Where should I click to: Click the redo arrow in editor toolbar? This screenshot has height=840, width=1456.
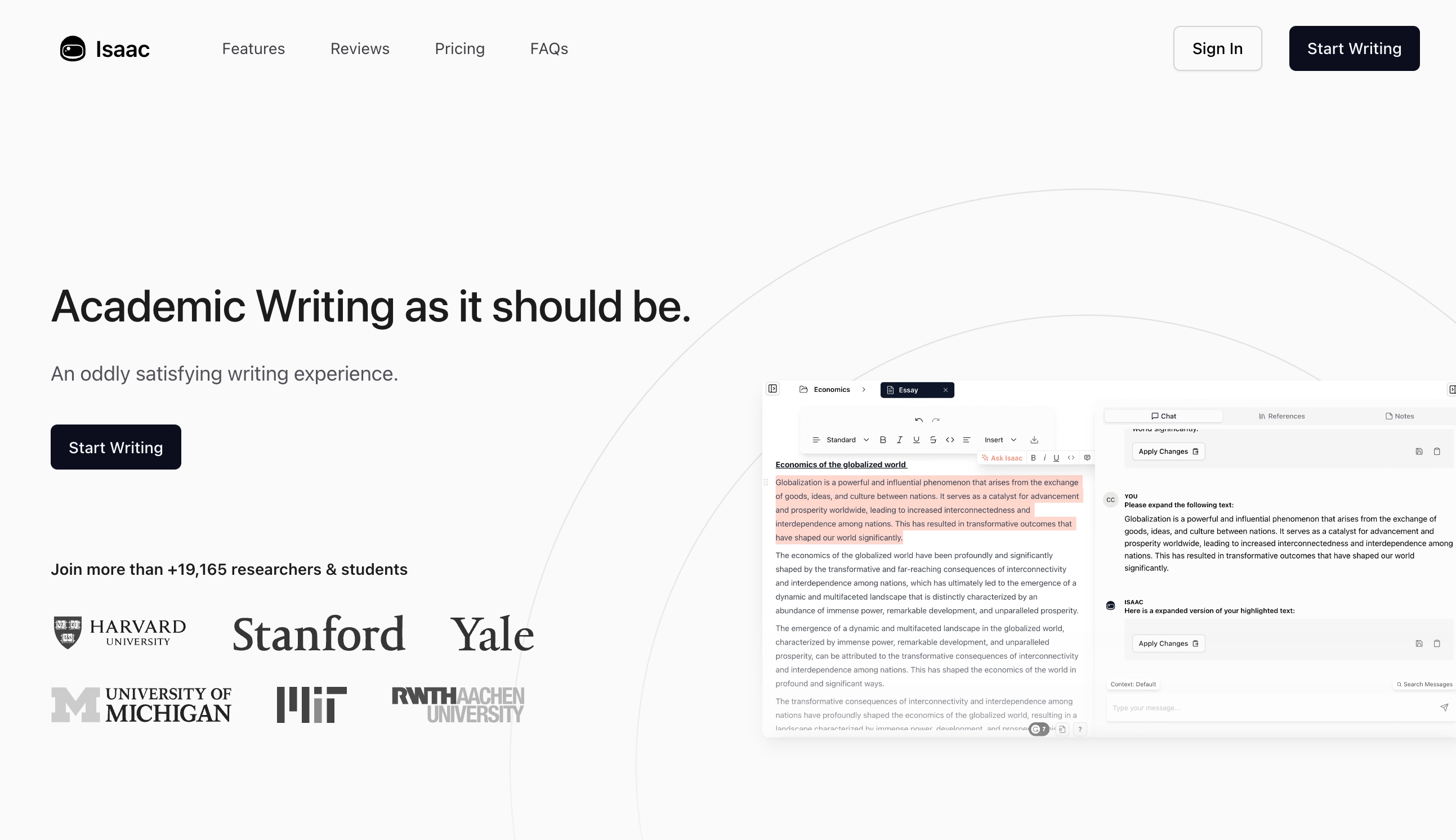936,421
